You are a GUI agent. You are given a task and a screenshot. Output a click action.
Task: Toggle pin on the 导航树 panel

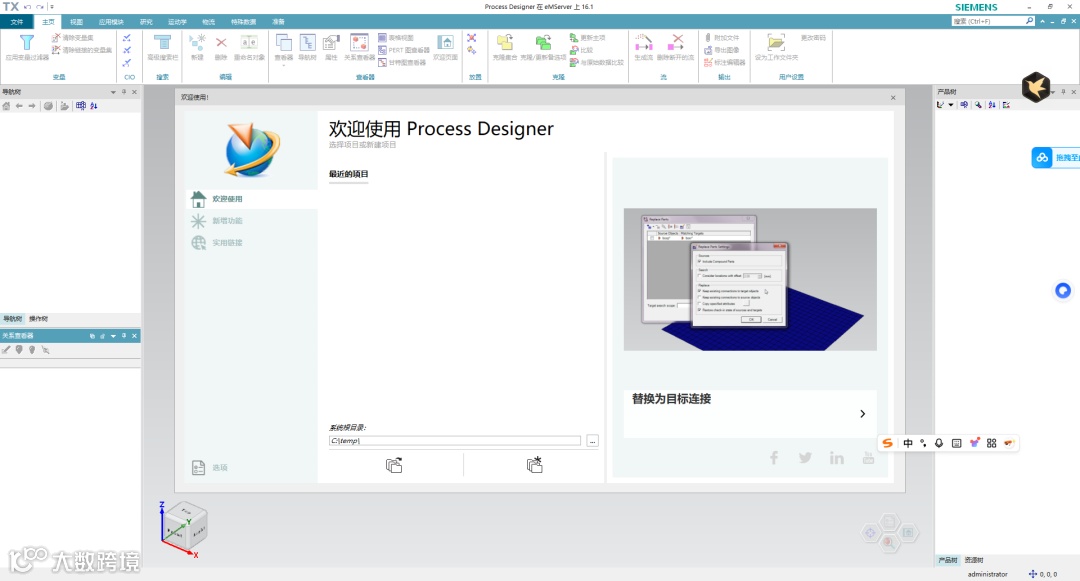click(x=124, y=92)
